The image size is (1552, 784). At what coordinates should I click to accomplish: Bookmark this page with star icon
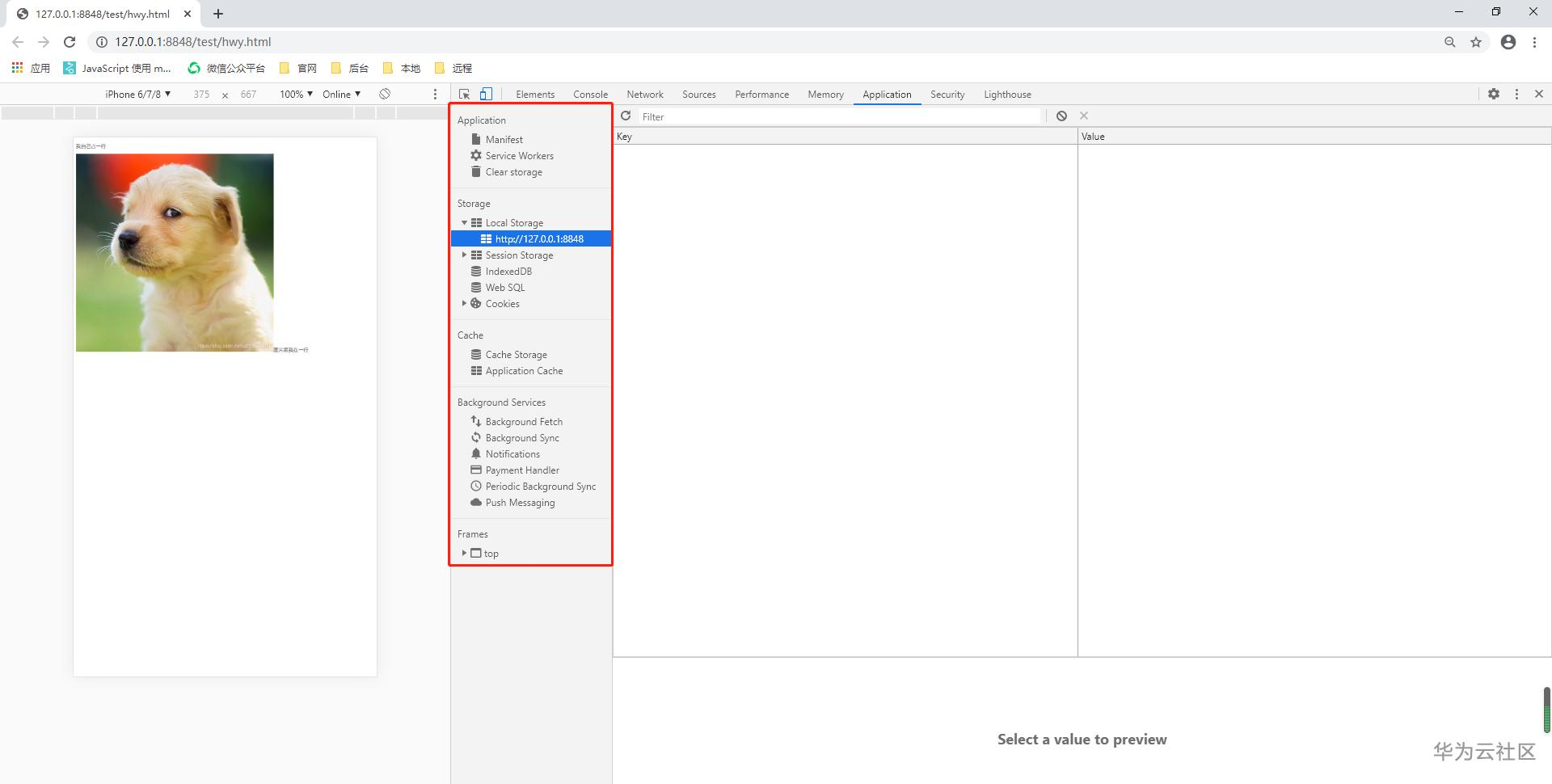pos(1476,42)
